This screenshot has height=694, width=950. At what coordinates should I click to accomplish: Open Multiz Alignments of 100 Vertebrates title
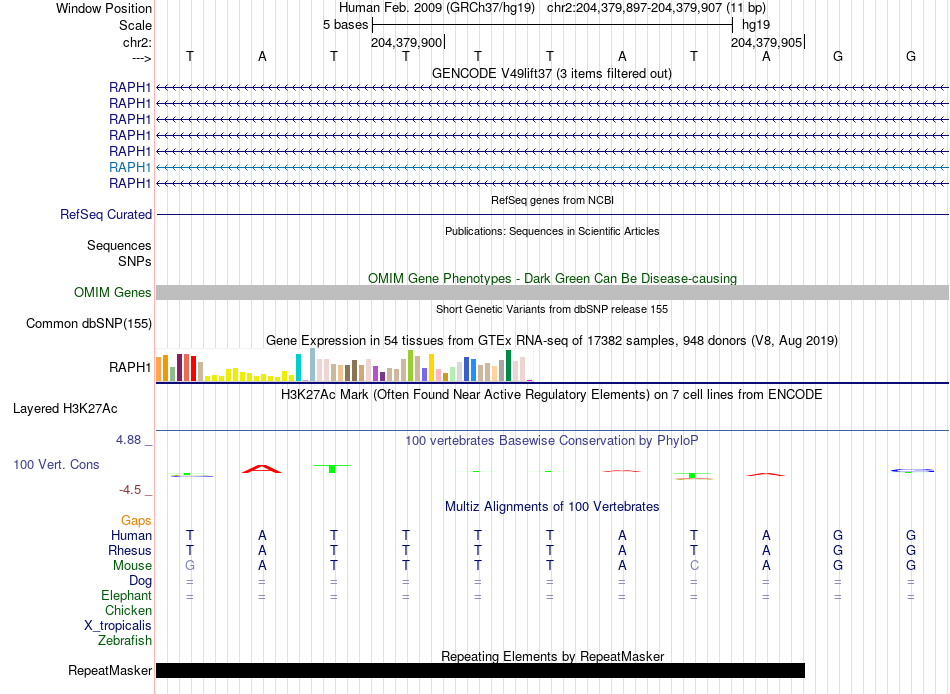point(552,507)
